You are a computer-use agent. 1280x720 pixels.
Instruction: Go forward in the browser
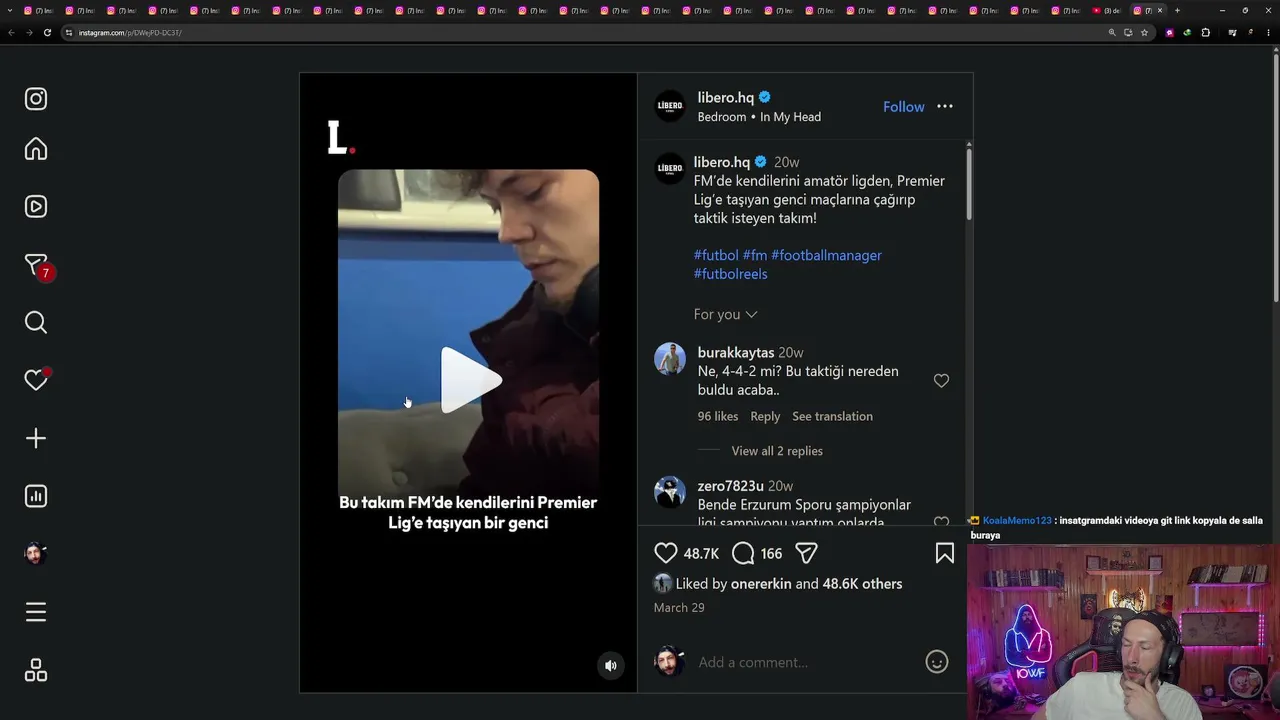coord(29,33)
